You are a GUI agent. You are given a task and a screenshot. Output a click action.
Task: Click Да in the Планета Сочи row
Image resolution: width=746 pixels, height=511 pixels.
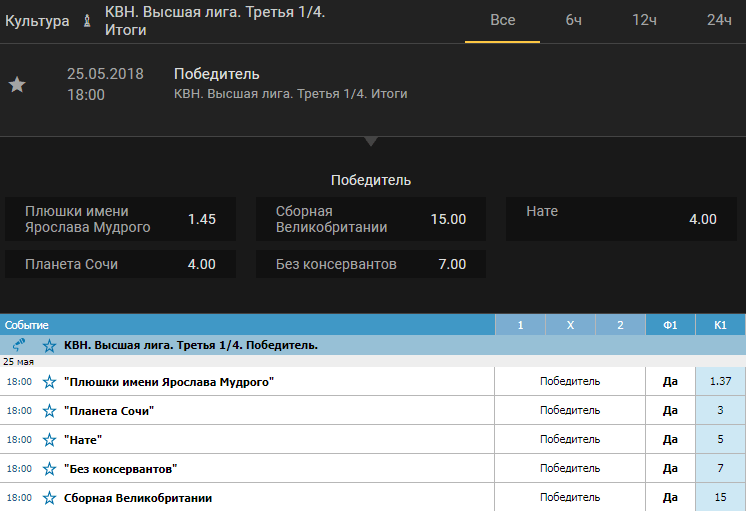(670, 410)
